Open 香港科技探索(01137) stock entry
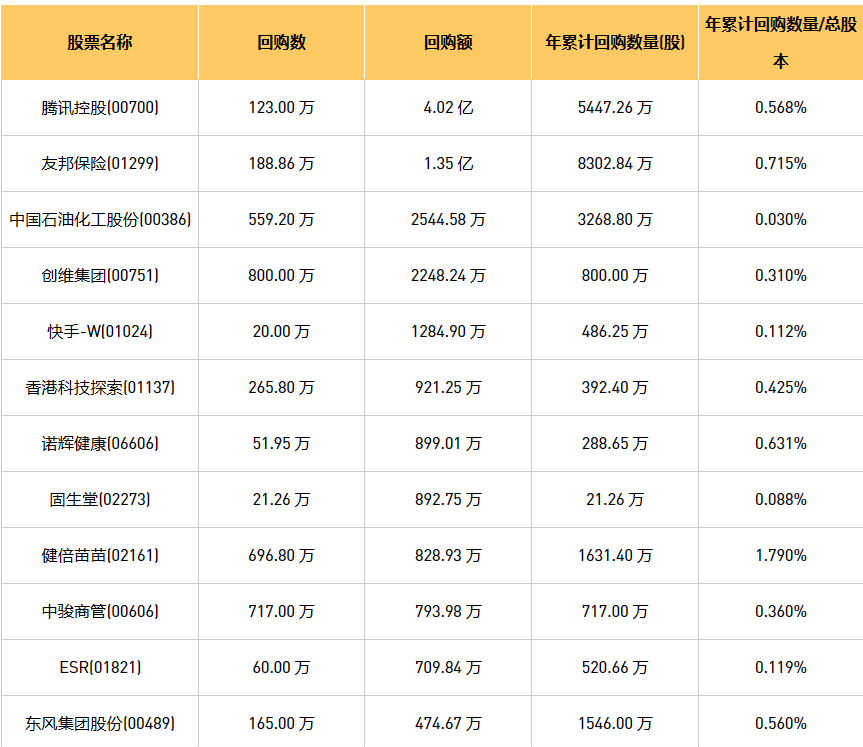Viewport: 863px width, 747px height. point(99,387)
